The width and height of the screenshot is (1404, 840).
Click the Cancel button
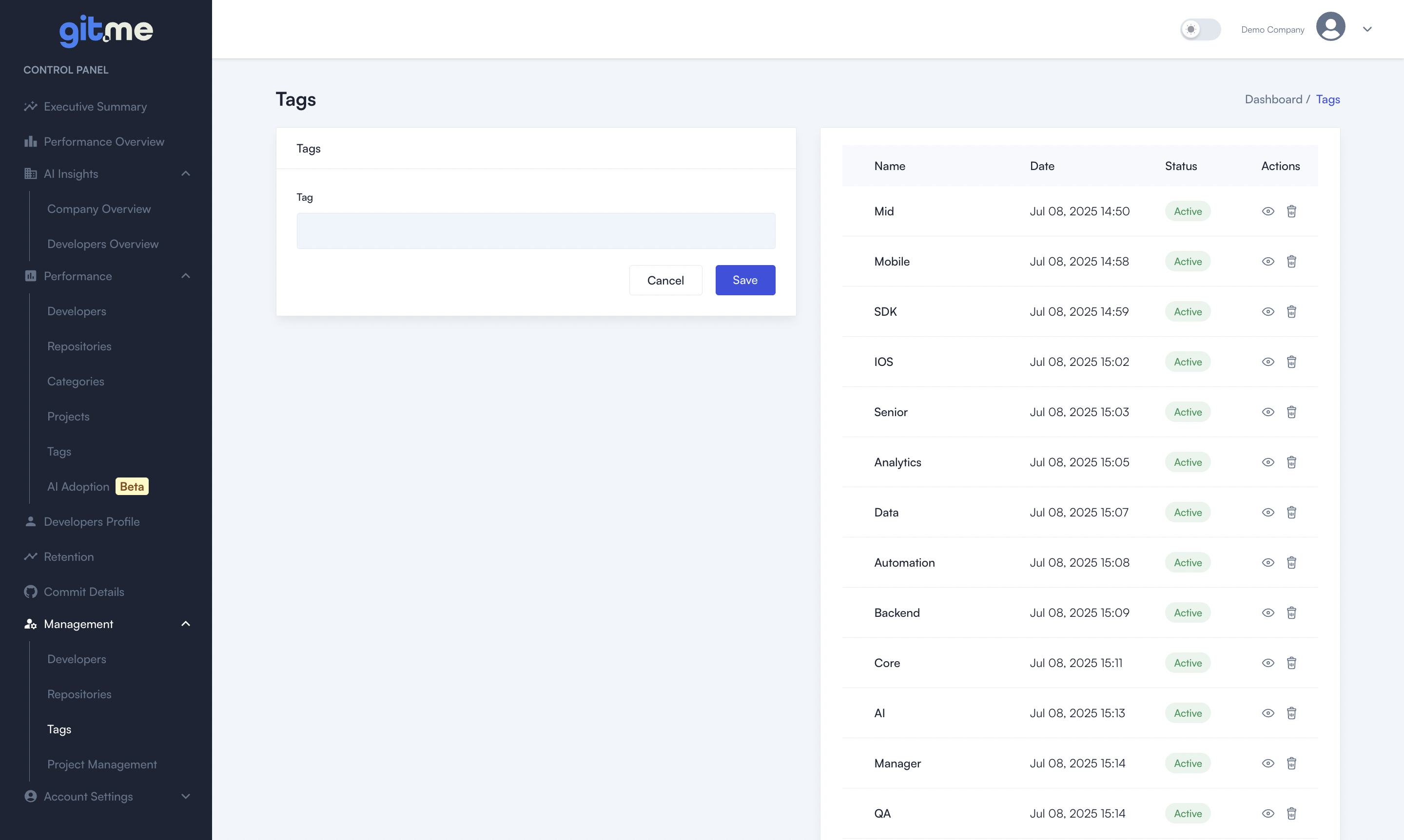665,280
